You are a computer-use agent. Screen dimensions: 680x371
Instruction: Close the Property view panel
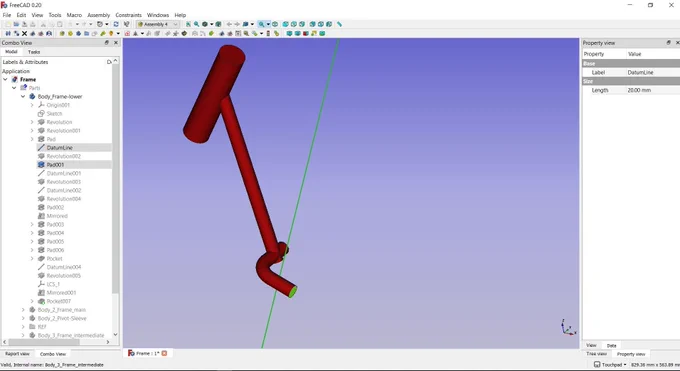tap(677, 43)
